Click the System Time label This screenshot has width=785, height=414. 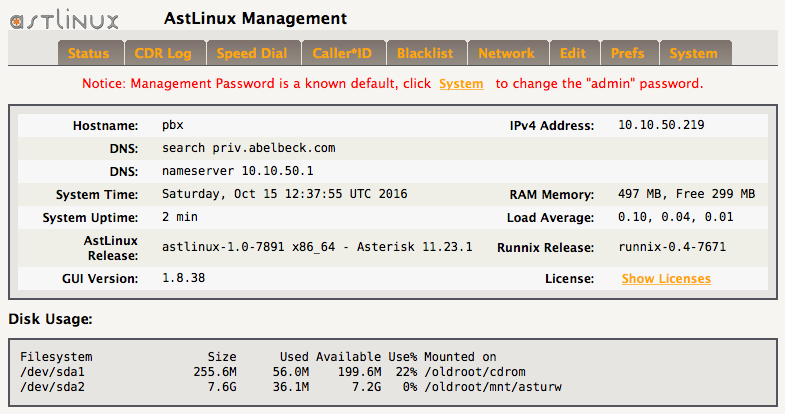click(x=97, y=195)
